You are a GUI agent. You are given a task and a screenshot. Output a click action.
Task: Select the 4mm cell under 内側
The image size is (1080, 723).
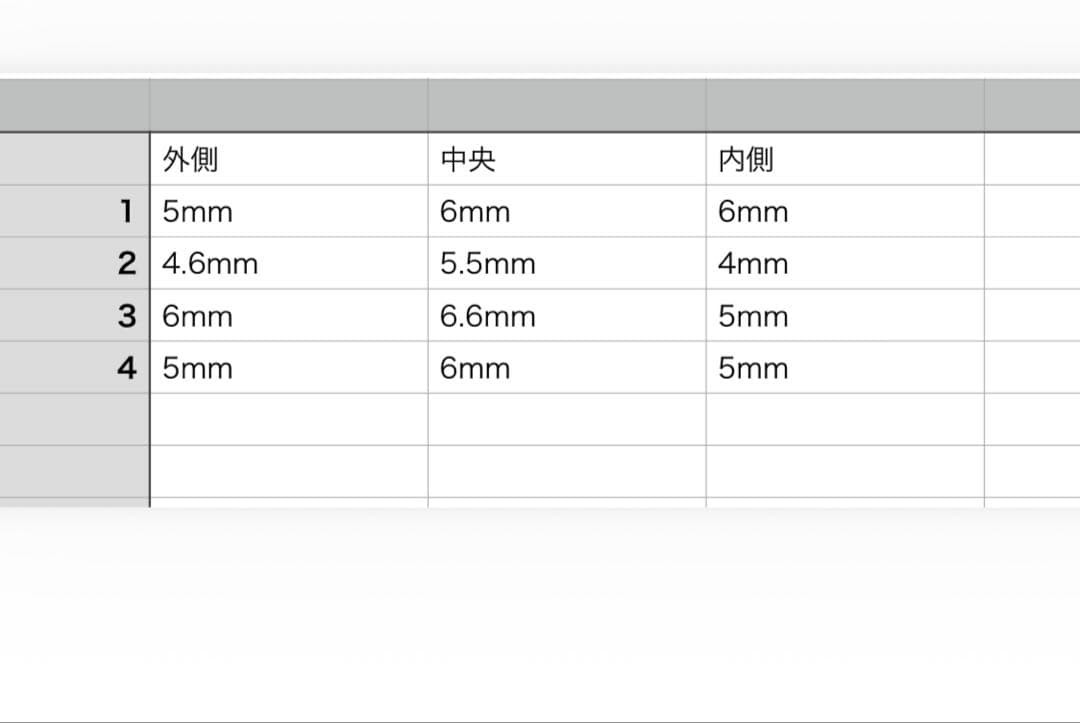pos(843,263)
